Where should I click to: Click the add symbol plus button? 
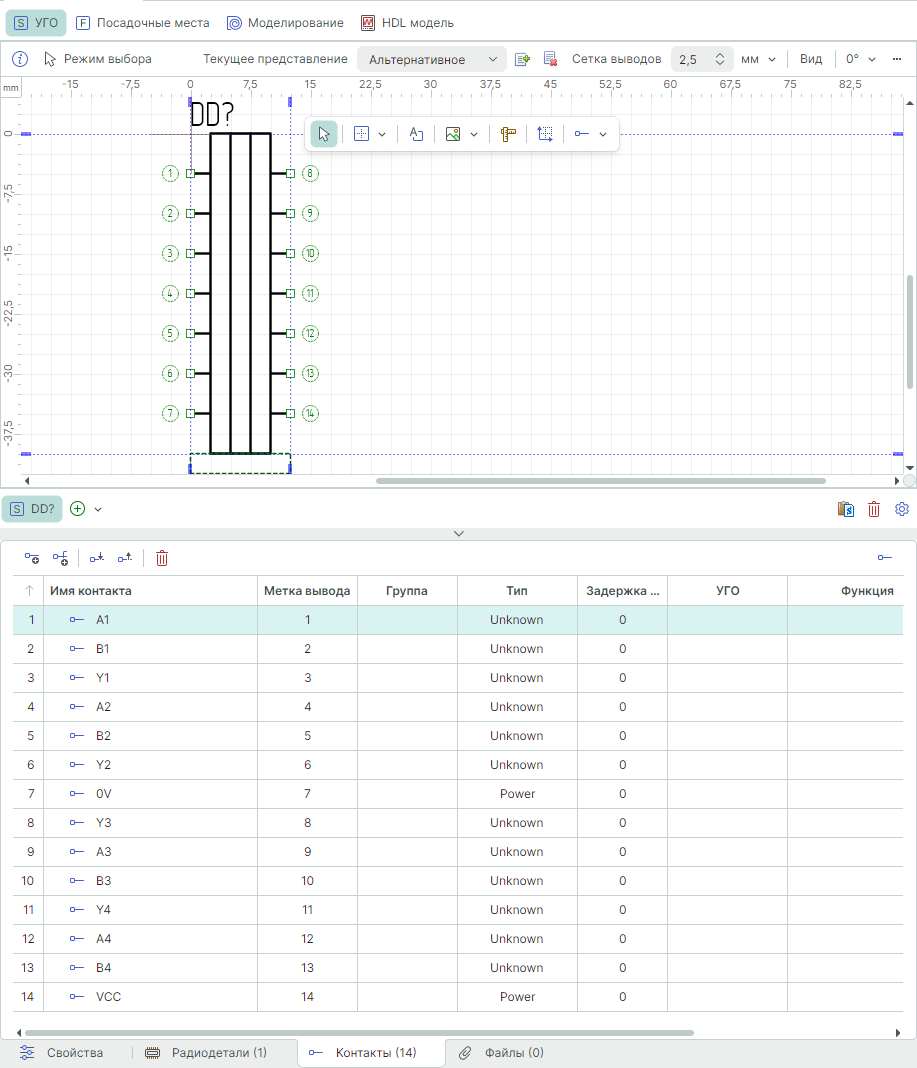coord(78,509)
